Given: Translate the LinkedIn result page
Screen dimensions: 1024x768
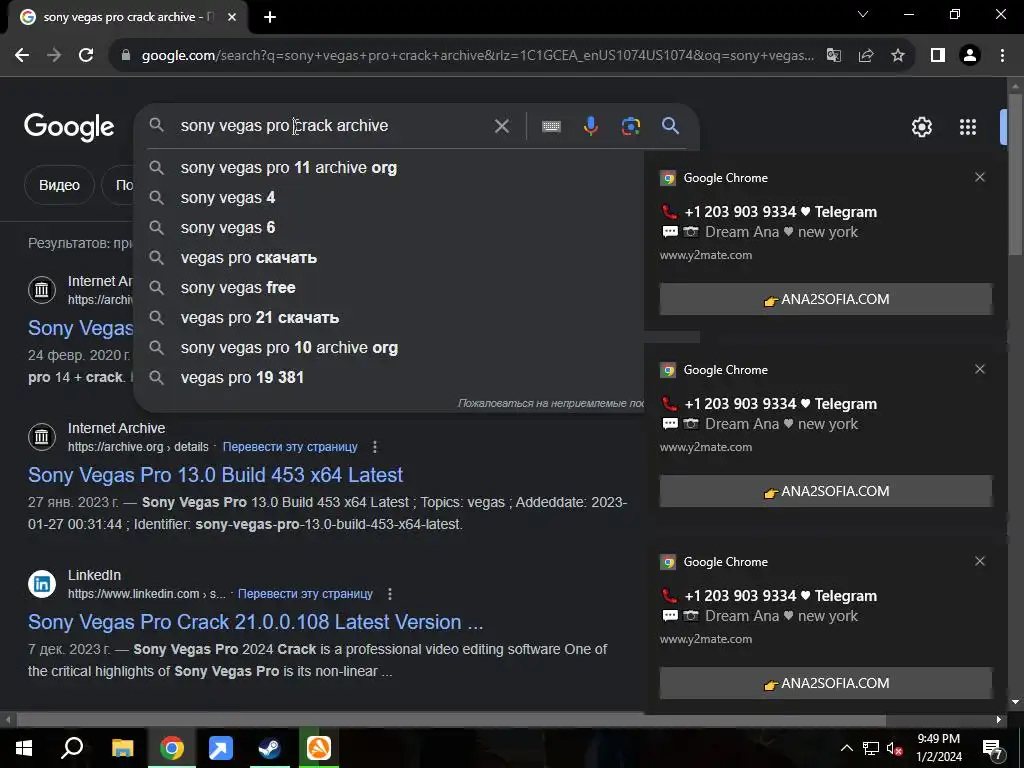Looking at the screenshot, I should coord(305,594).
